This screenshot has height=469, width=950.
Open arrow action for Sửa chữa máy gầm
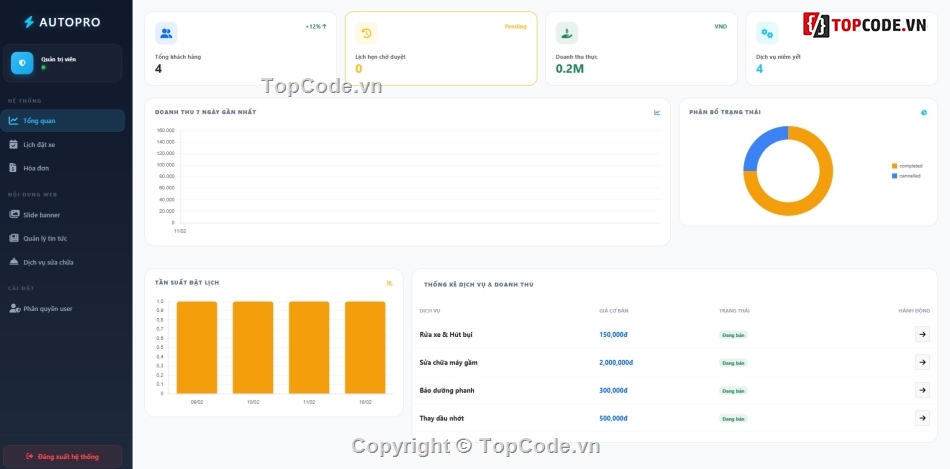point(922,362)
